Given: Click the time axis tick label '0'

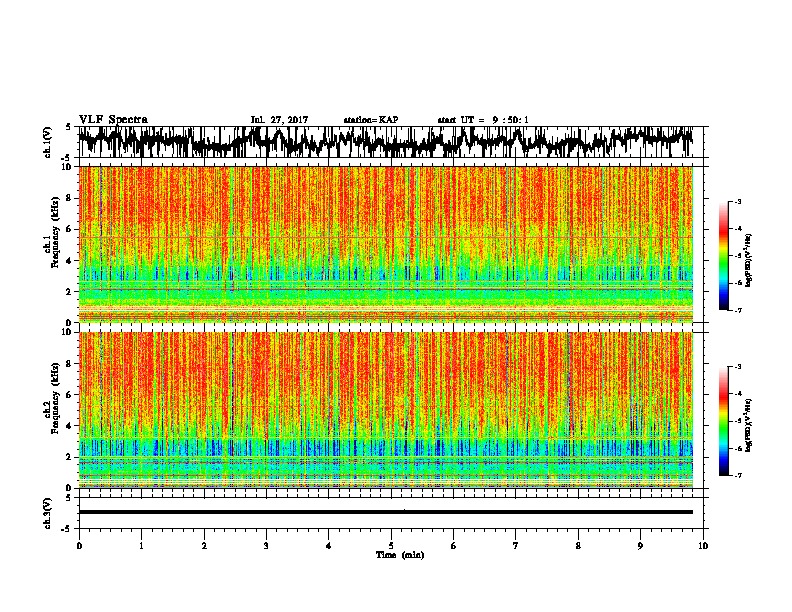Looking at the screenshot, I should click(x=79, y=546).
